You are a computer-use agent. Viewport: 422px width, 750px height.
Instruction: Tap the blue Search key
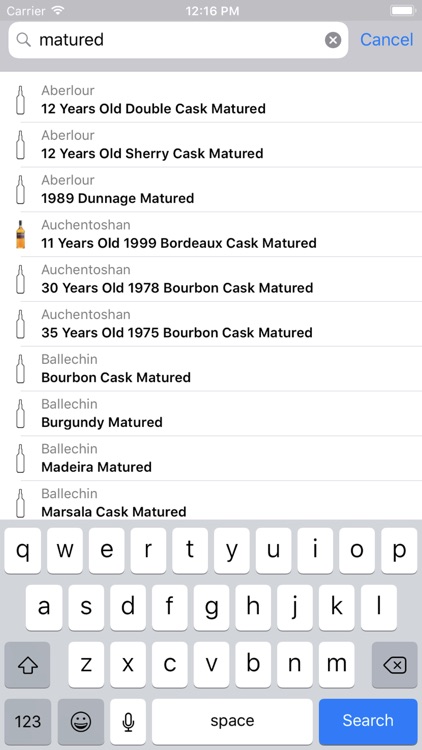tap(368, 721)
